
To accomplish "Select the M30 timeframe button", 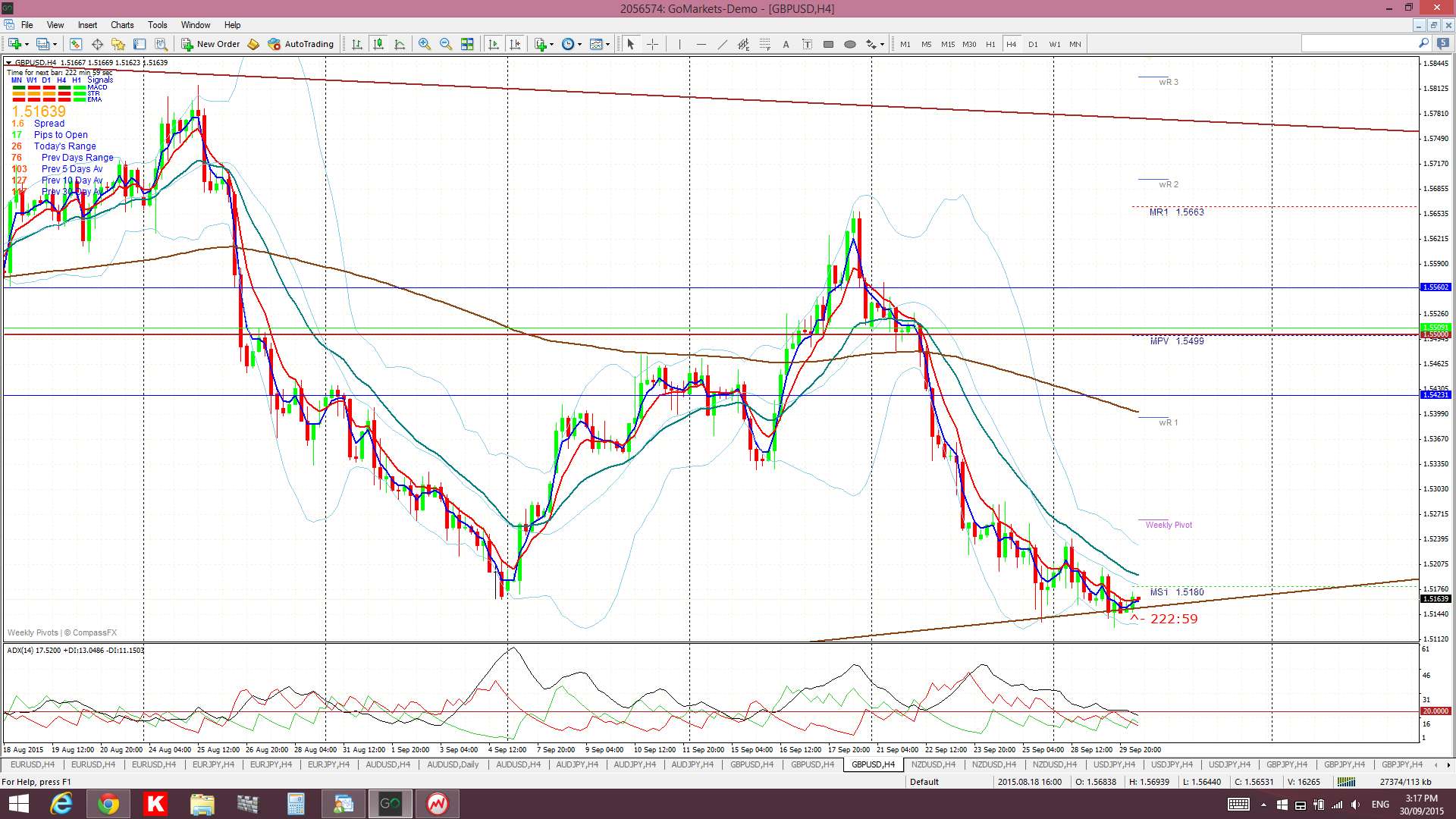I will (969, 44).
